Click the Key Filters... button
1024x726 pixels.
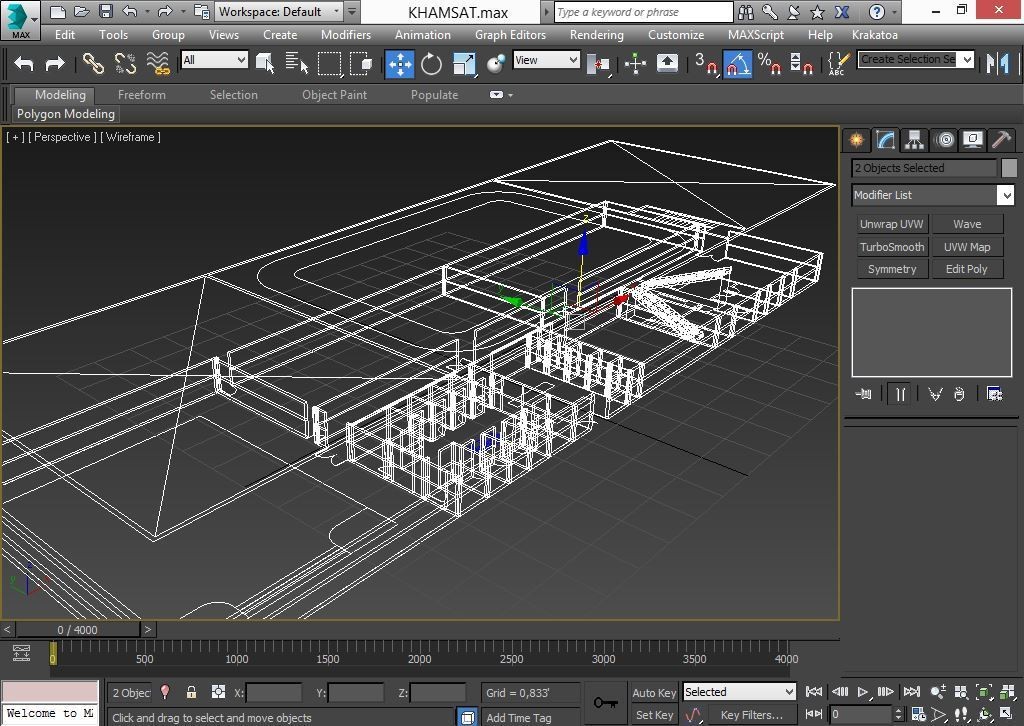751,715
